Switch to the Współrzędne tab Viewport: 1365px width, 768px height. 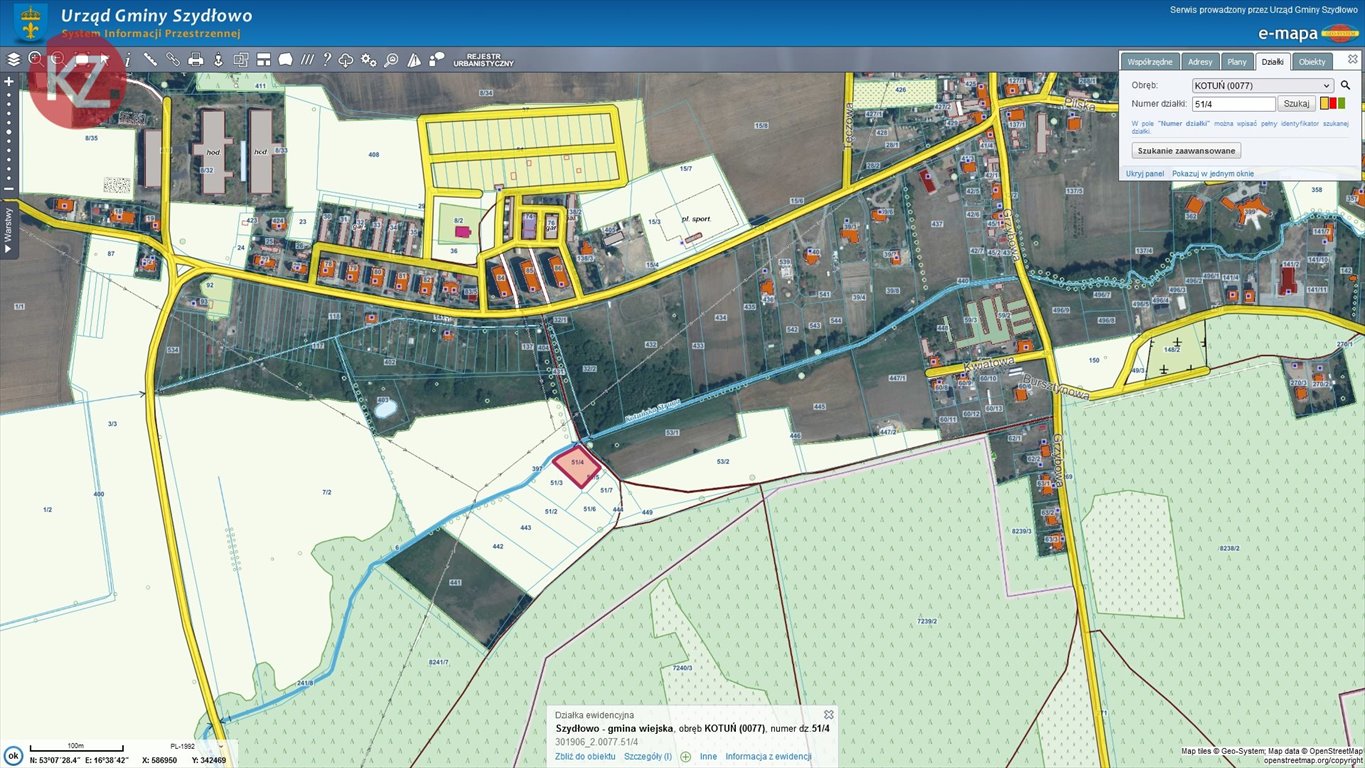point(1150,62)
